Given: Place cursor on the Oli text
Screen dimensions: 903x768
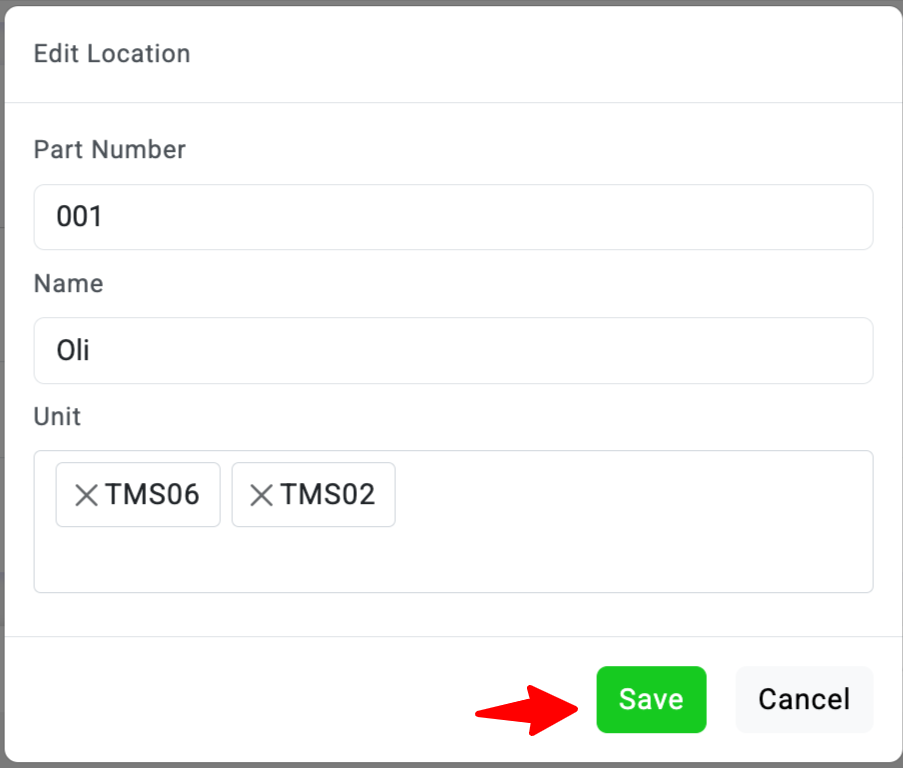Looking at the screenshot, I should click(73, 351).
